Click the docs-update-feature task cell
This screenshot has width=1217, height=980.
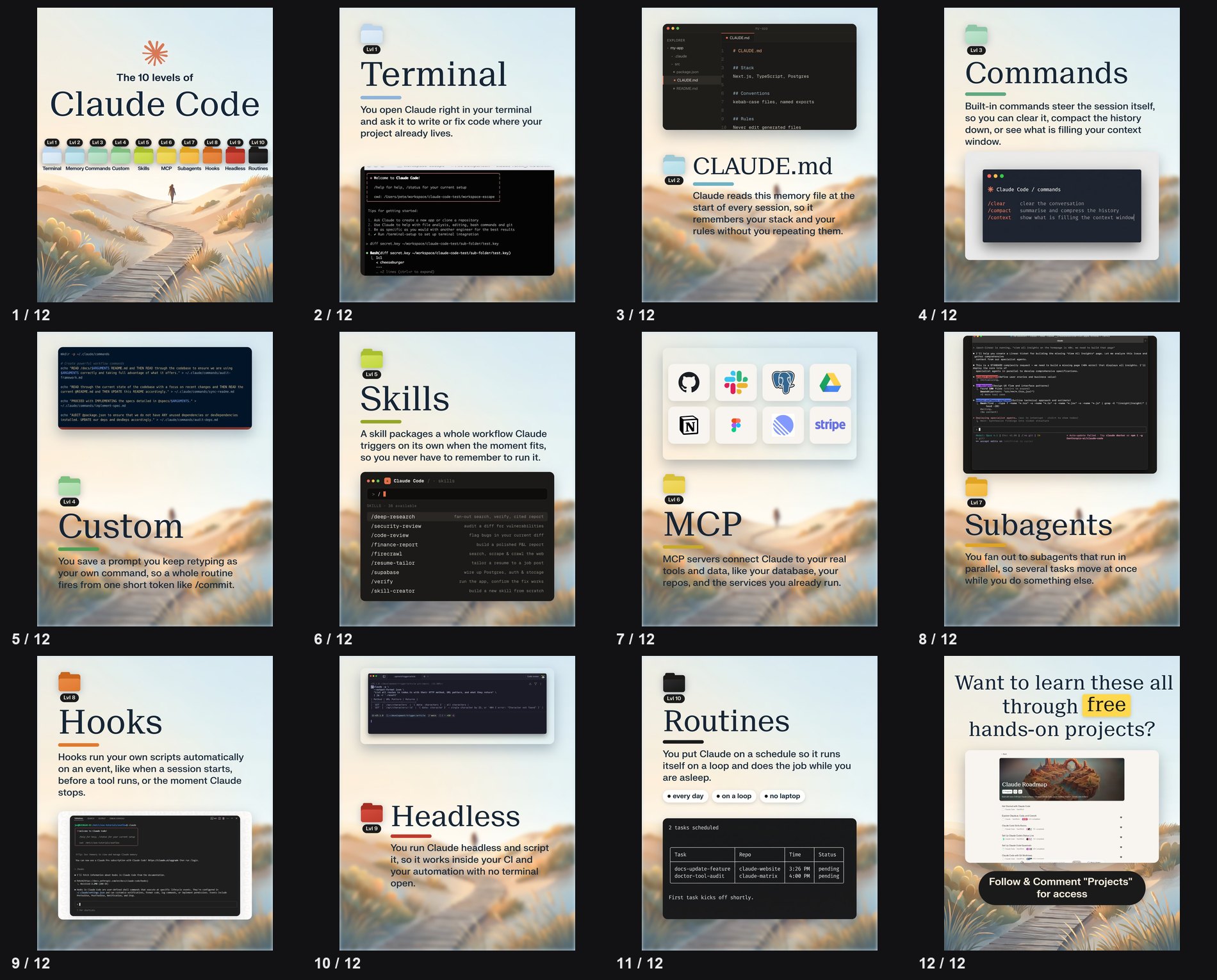(702, 869)
